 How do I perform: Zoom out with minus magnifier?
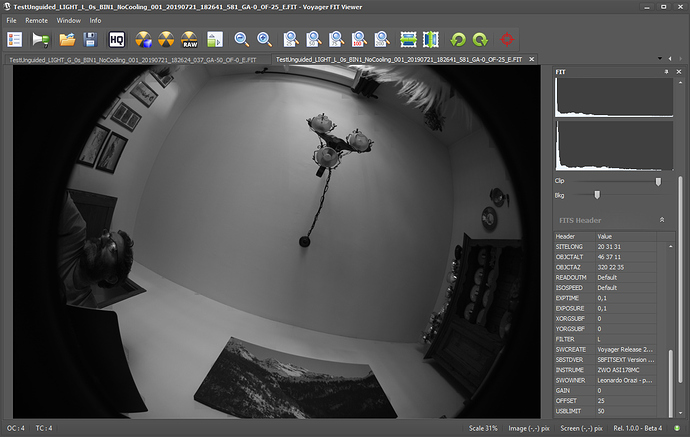(242, 40)
